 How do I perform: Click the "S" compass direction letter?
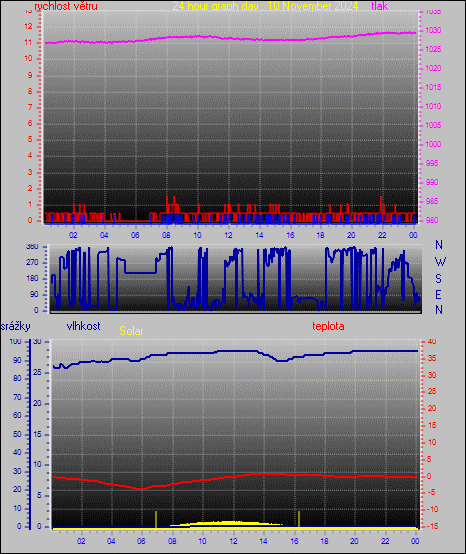438,279
